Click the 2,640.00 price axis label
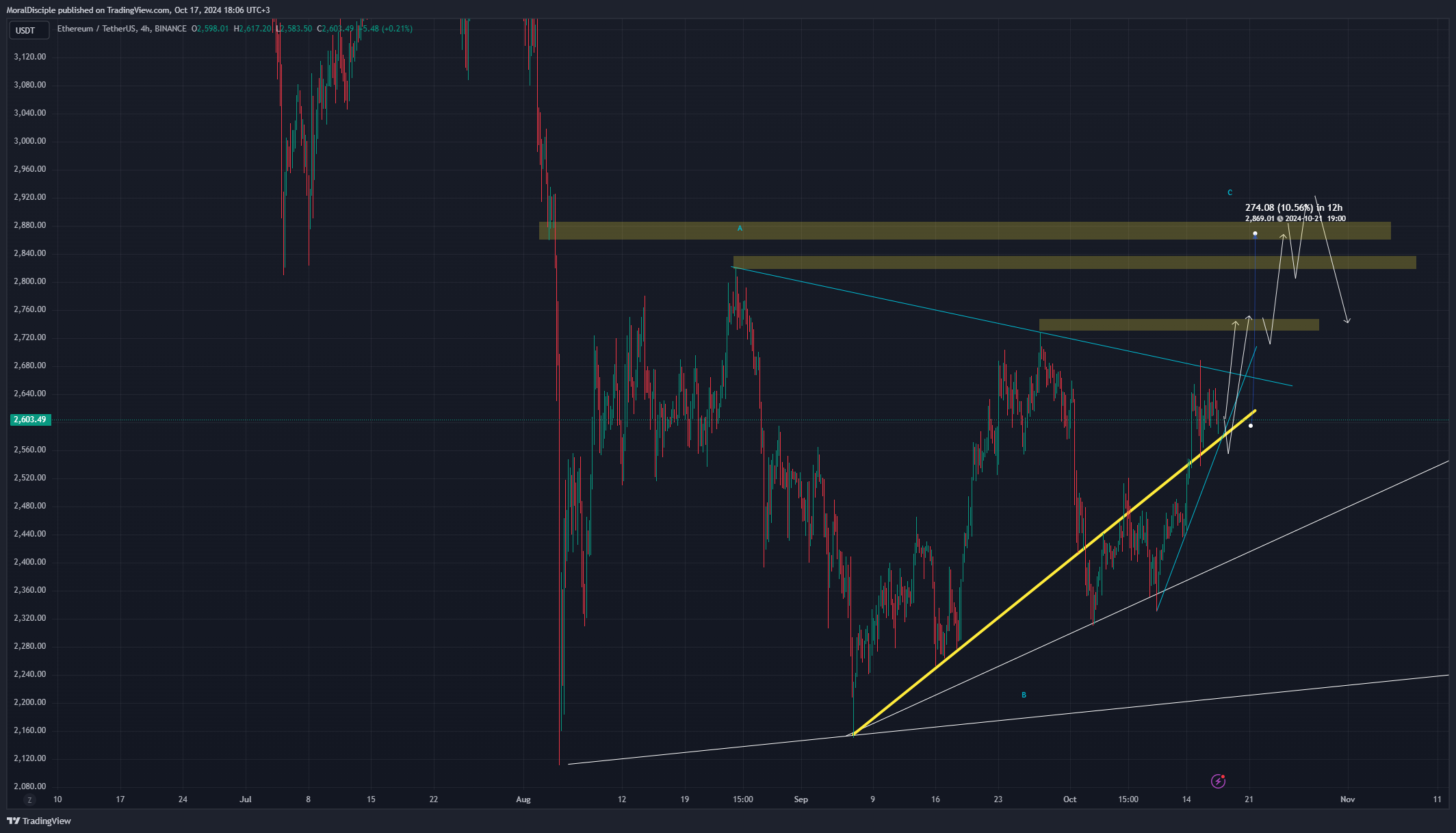This screenshot has height=833, width=1456. 30,394
